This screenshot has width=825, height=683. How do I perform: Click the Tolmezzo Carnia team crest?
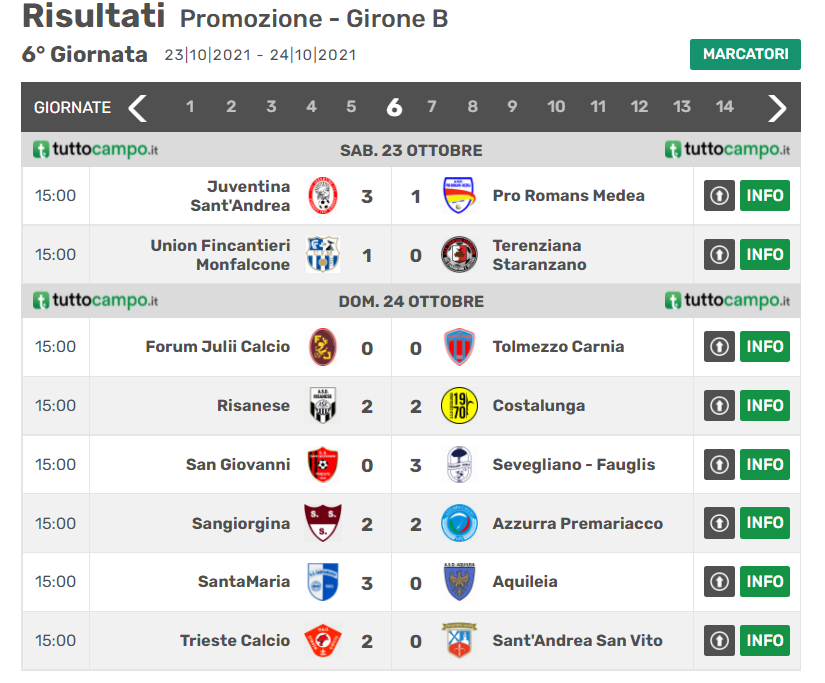point(459,347)
